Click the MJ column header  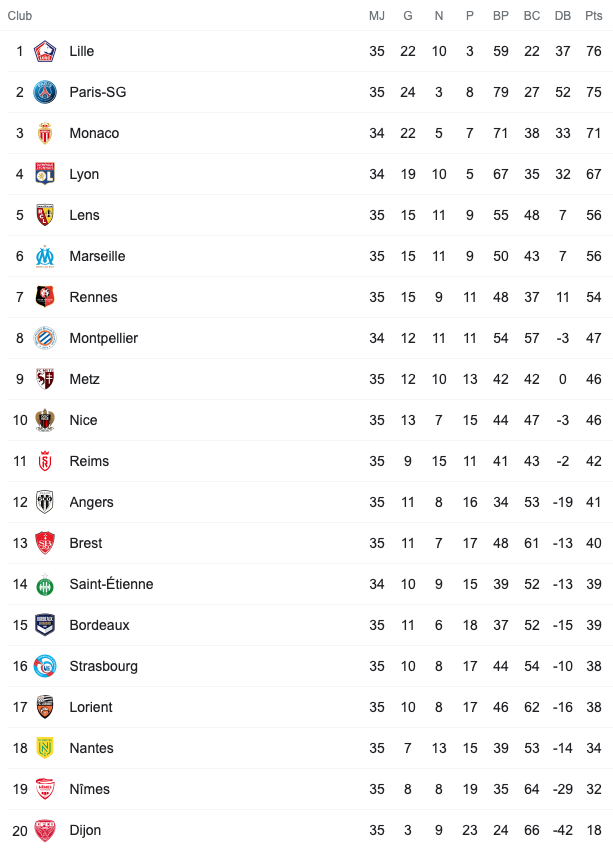click(377, 16)
